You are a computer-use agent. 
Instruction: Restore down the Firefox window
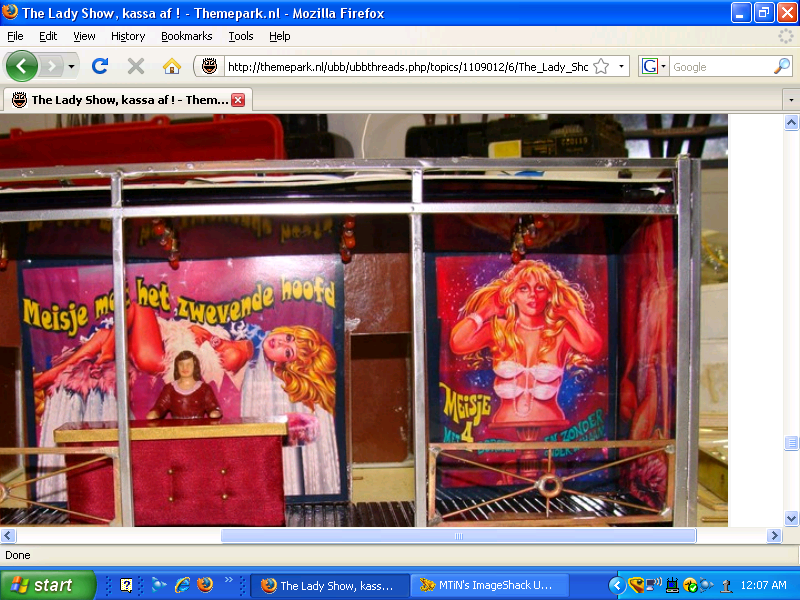click(764, 13)
